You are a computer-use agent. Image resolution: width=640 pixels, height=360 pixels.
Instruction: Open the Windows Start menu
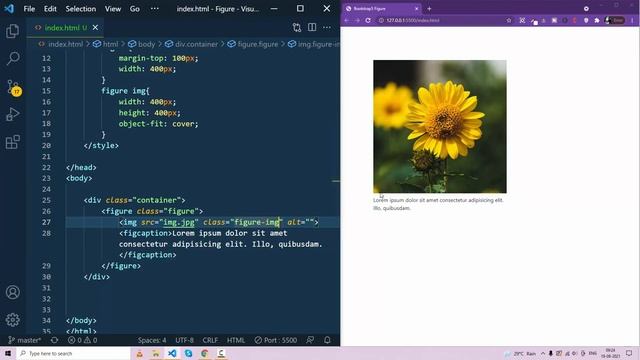pyautogui.click(x=8, y=353)
